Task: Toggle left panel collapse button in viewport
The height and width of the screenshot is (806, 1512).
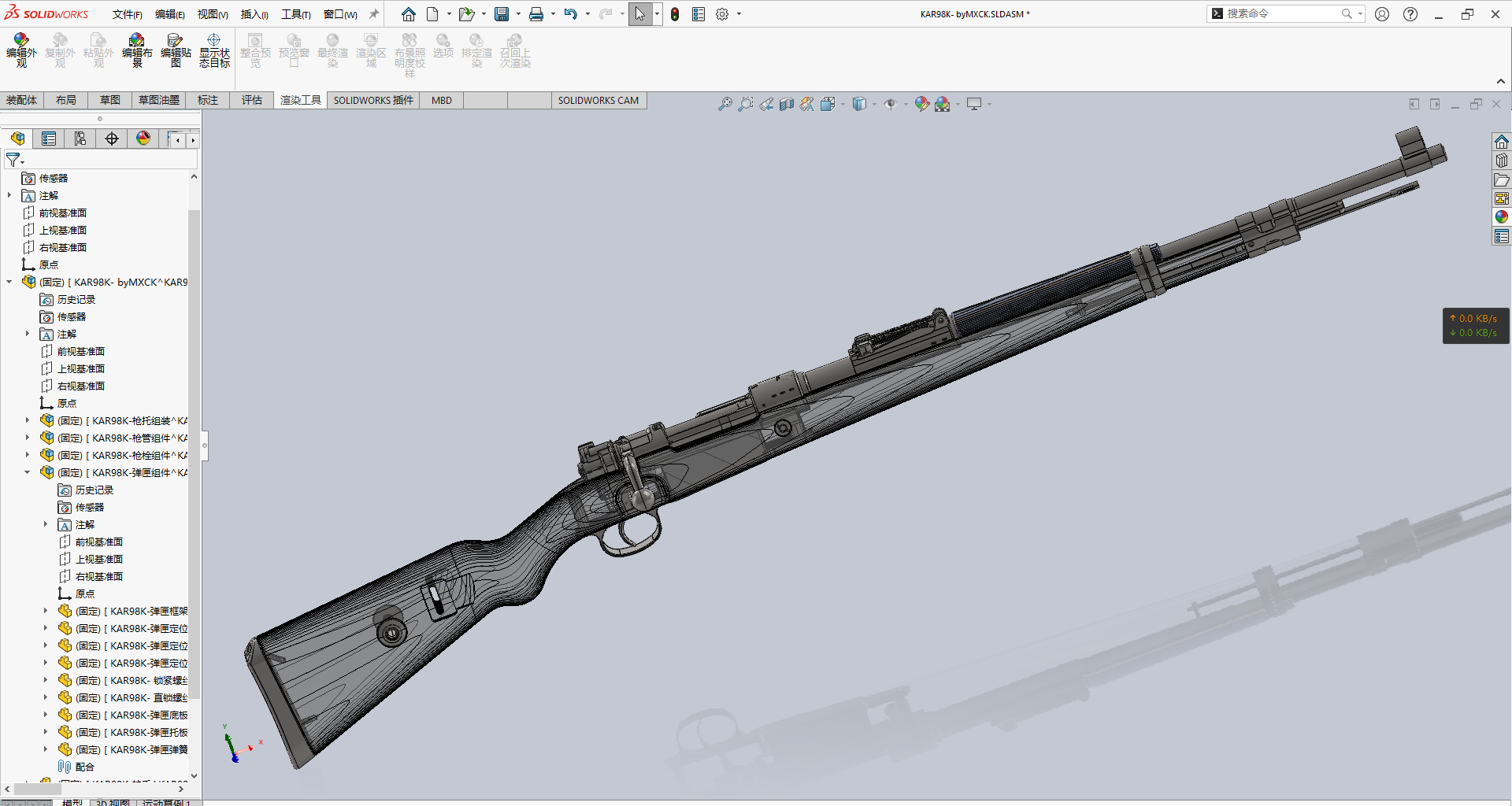Action: coord(1414,104)
